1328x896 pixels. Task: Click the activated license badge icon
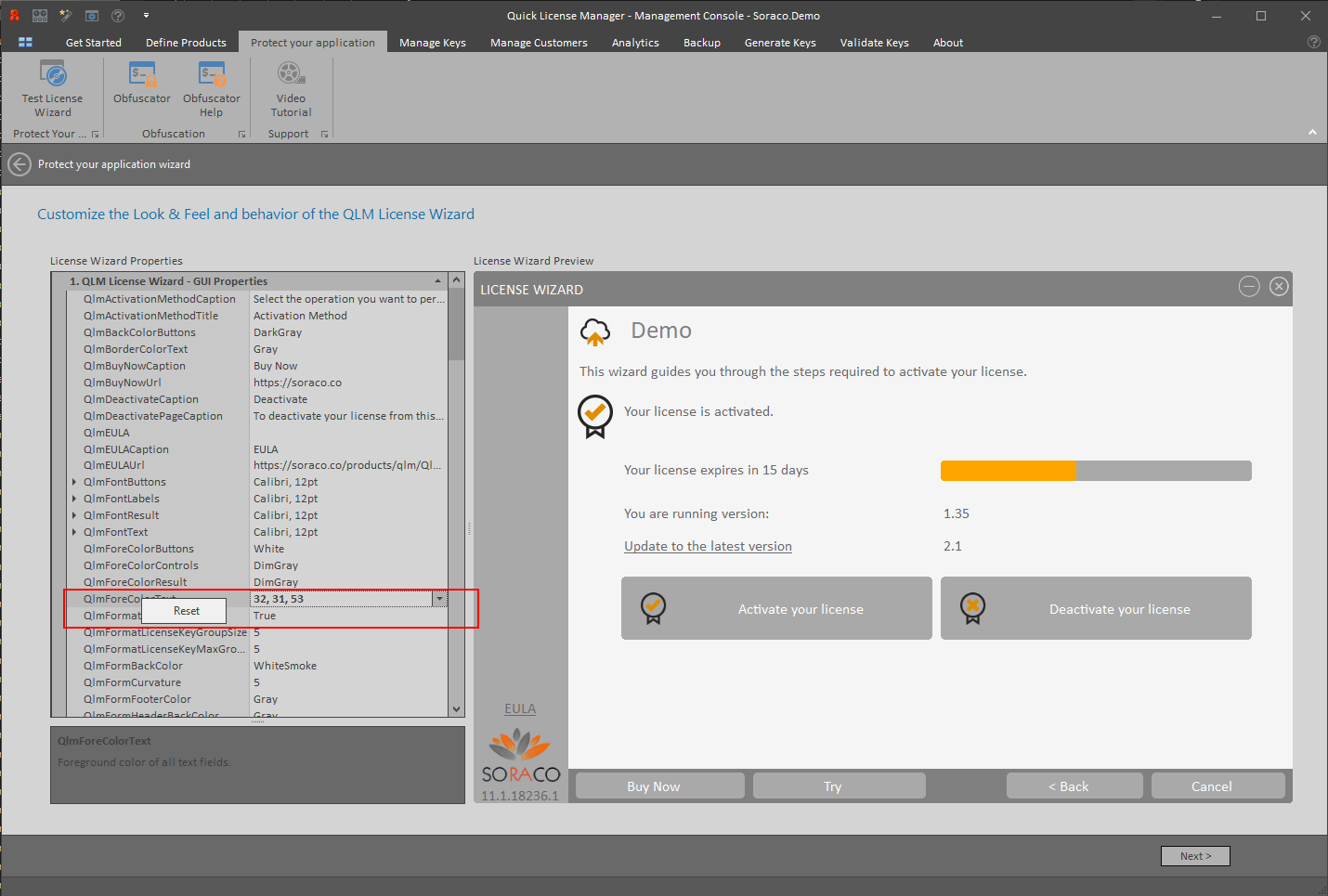tap(595, 416)
